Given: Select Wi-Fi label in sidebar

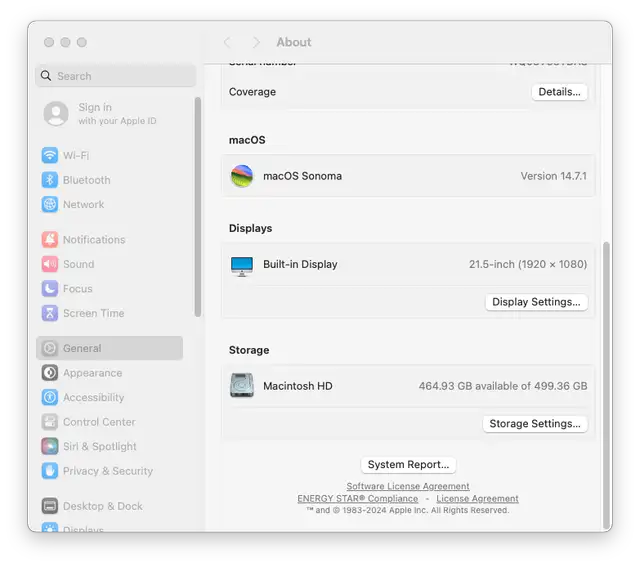Looking at the screenshot, I should 76,155.
